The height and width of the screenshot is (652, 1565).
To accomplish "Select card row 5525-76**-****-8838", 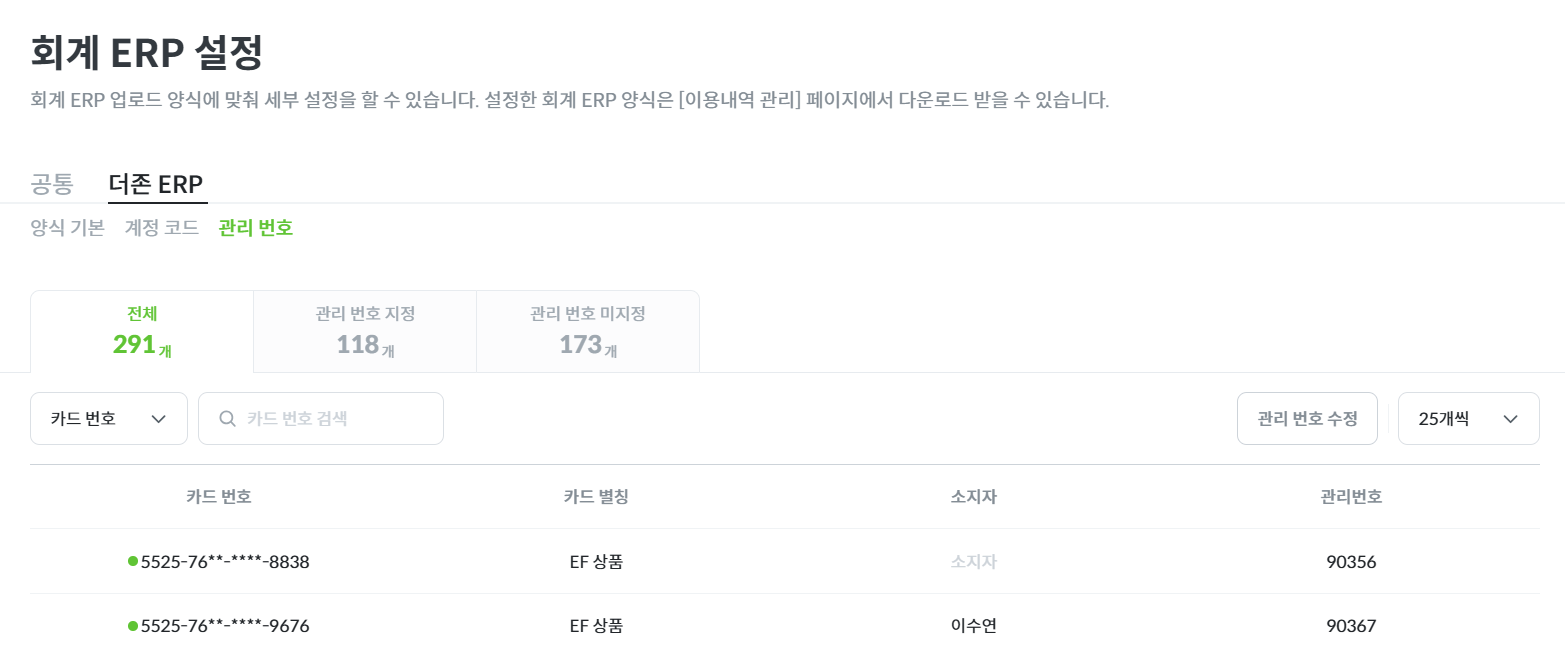I will (785, 561).
